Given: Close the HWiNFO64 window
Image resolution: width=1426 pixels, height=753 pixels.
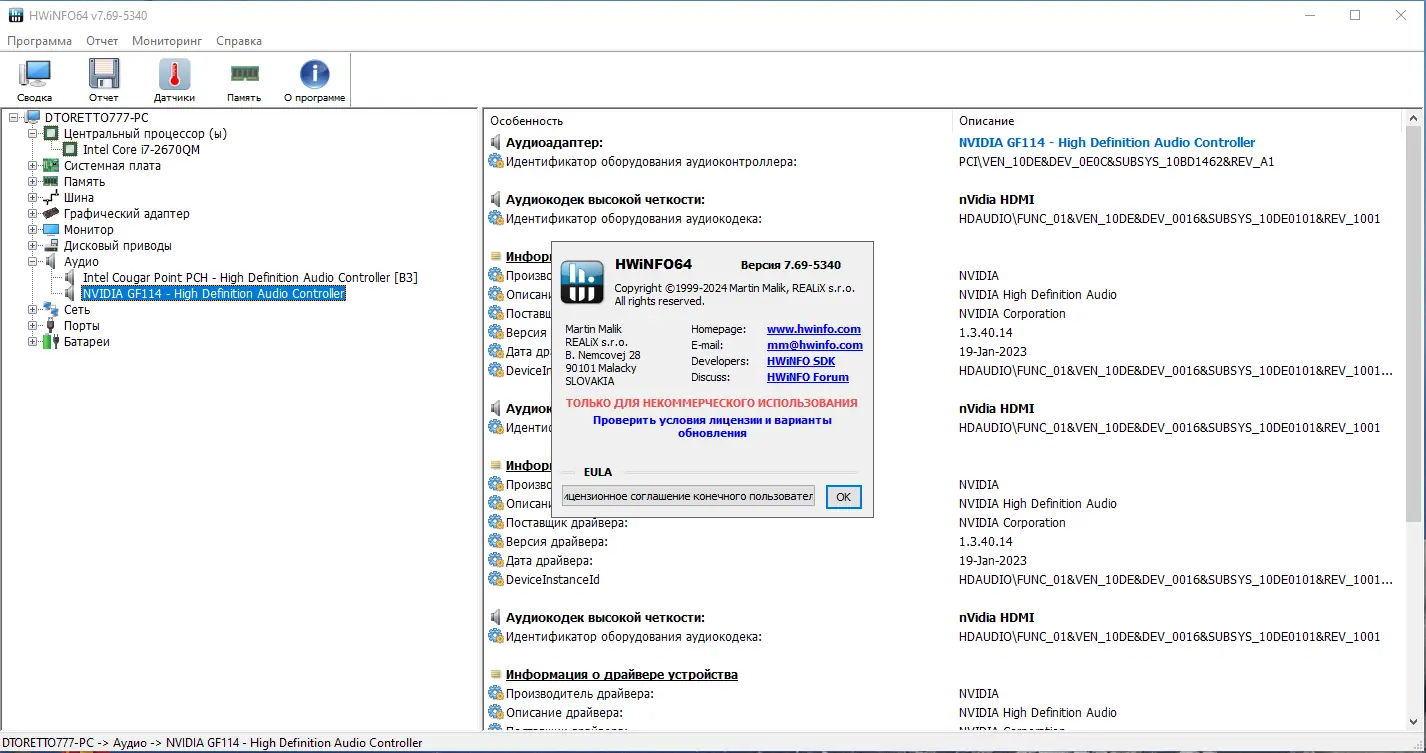Looking at the screenshot, I should coord(1401,15).
